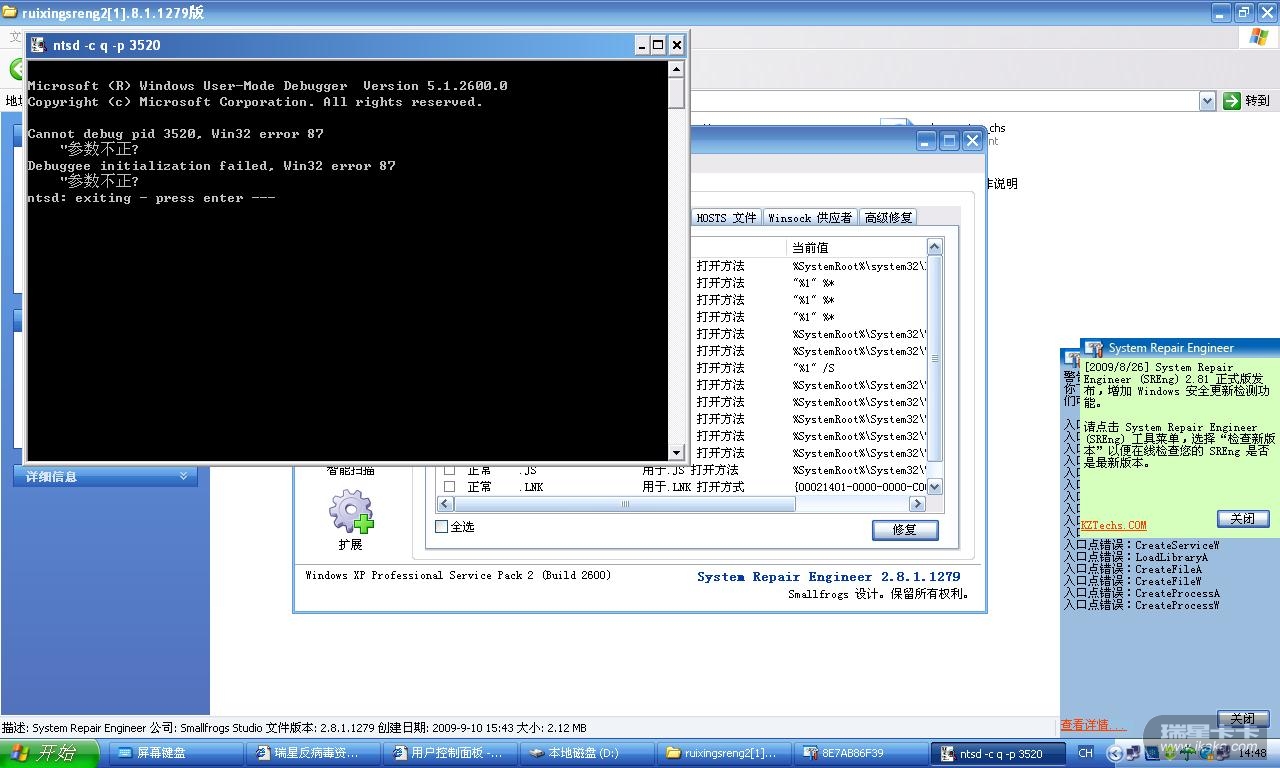Click the green 转到 arrow button
The image size is (1280, 768).
pyautogui.click(x=1231, y=100)
